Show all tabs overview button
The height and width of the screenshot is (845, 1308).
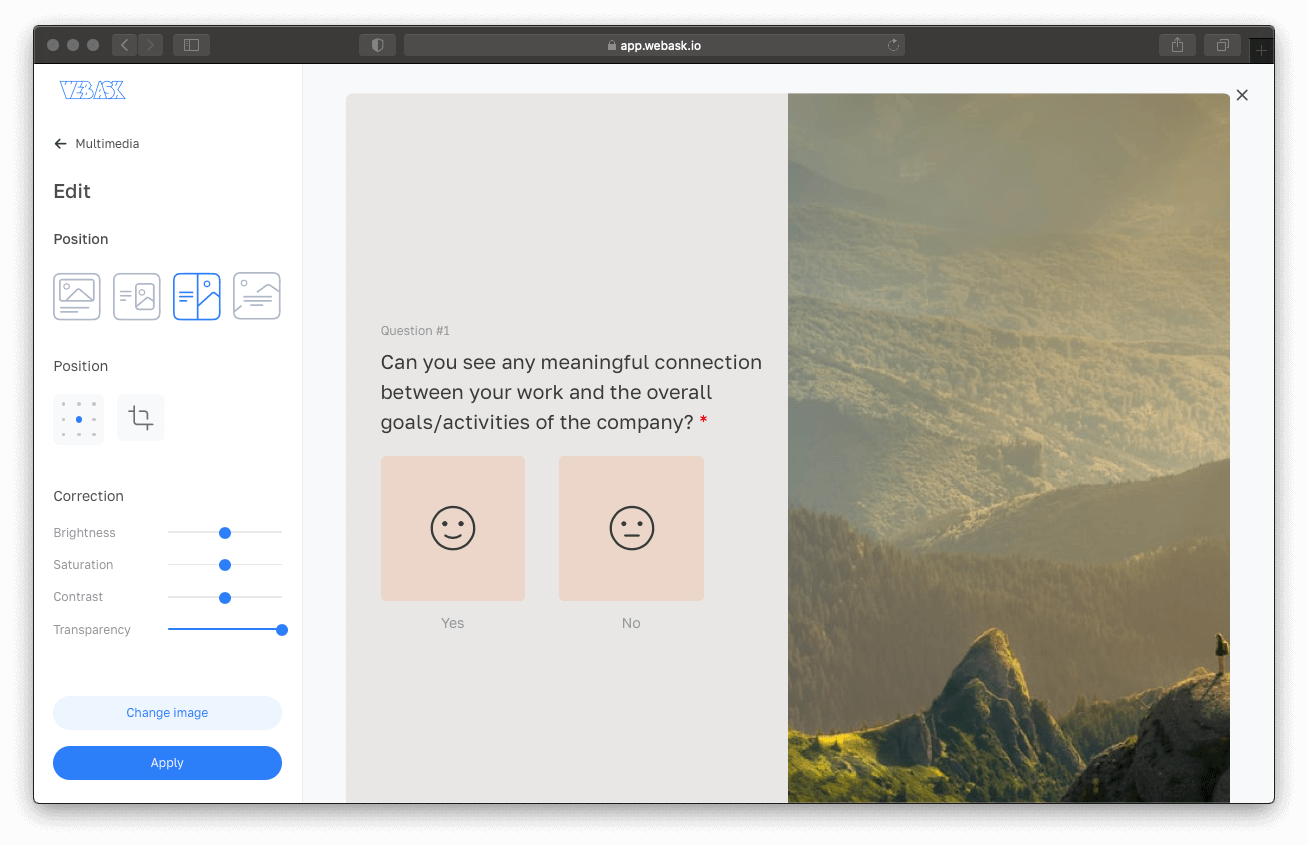[1222, 45]
